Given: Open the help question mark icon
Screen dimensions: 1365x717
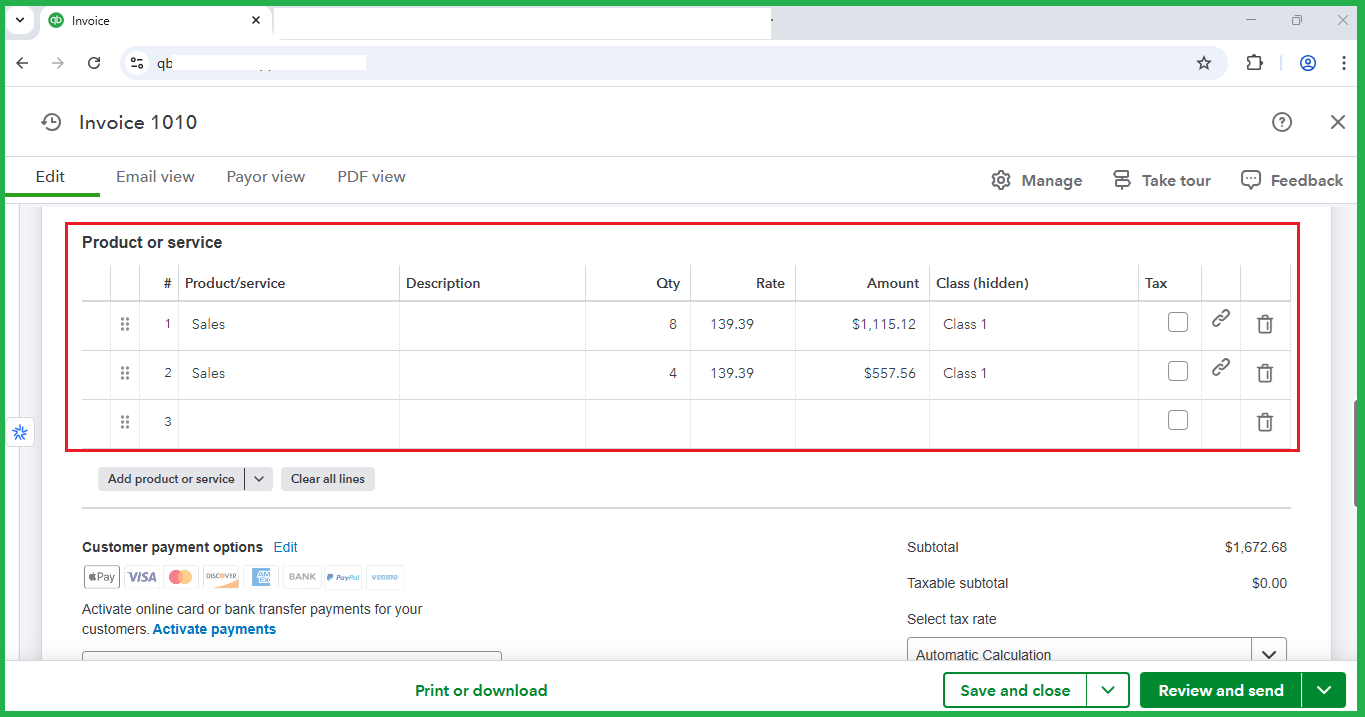Looking at the screenshot, I should pyautogui.click(x=1281, y=122).
